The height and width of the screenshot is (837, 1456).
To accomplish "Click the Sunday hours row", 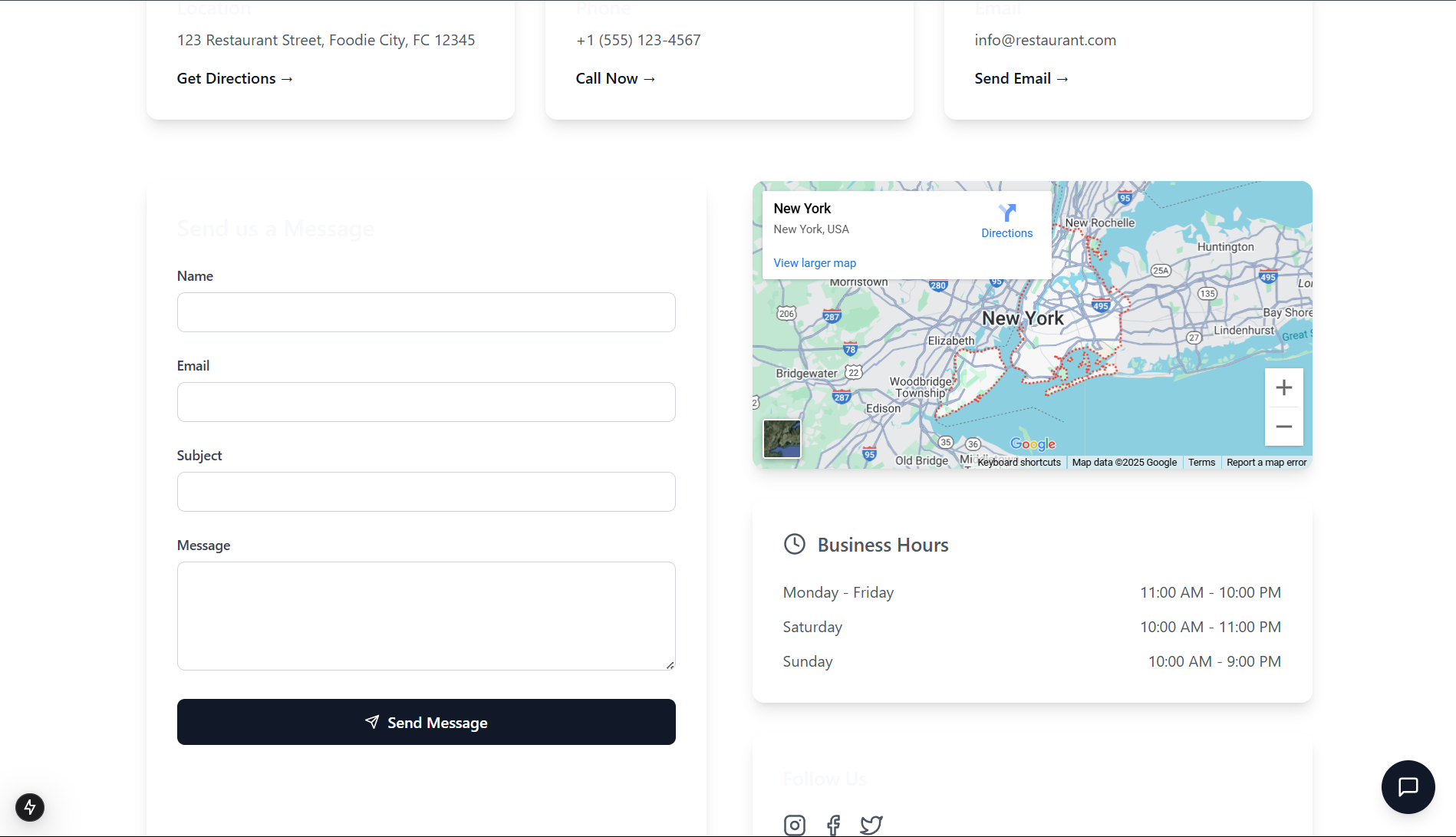I will click(1032, 661).
